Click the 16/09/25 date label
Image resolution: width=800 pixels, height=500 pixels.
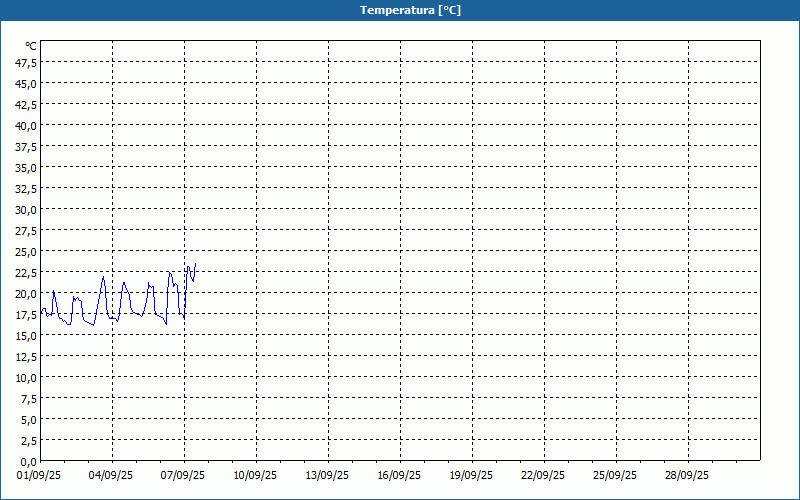click(x=399, y=476)
